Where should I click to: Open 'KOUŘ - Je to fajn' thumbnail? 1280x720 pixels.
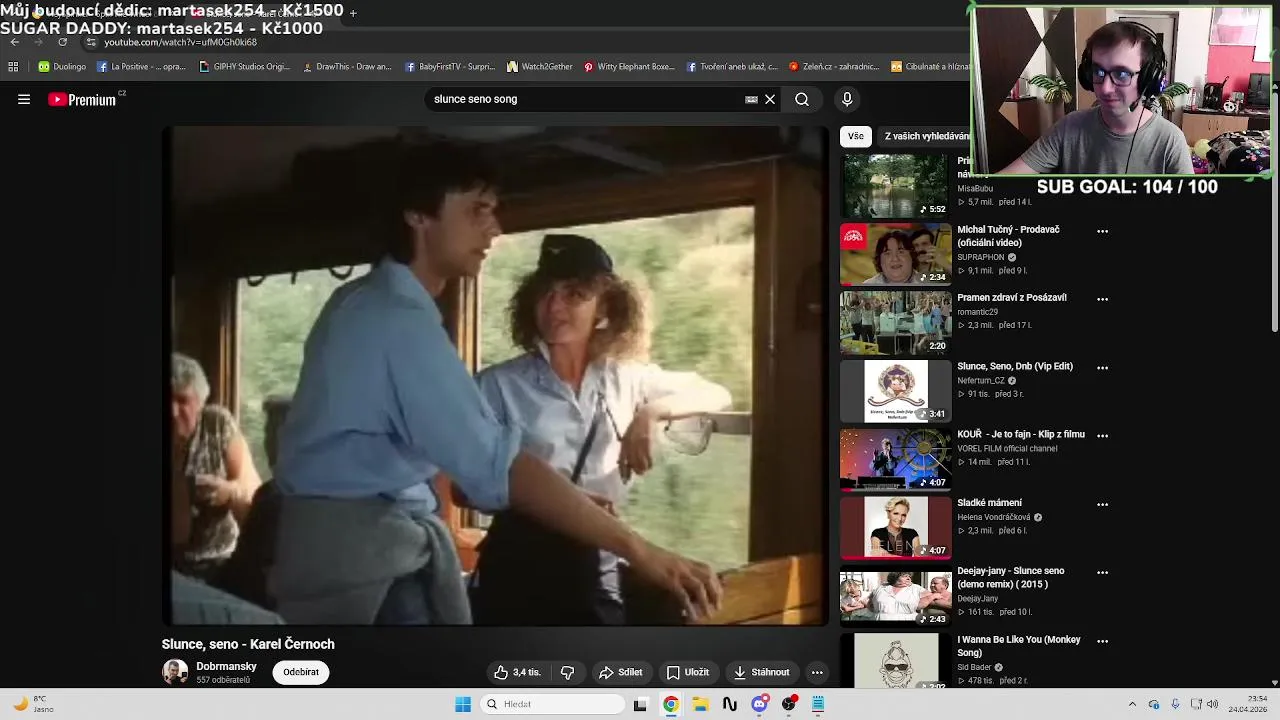(896, 459)
